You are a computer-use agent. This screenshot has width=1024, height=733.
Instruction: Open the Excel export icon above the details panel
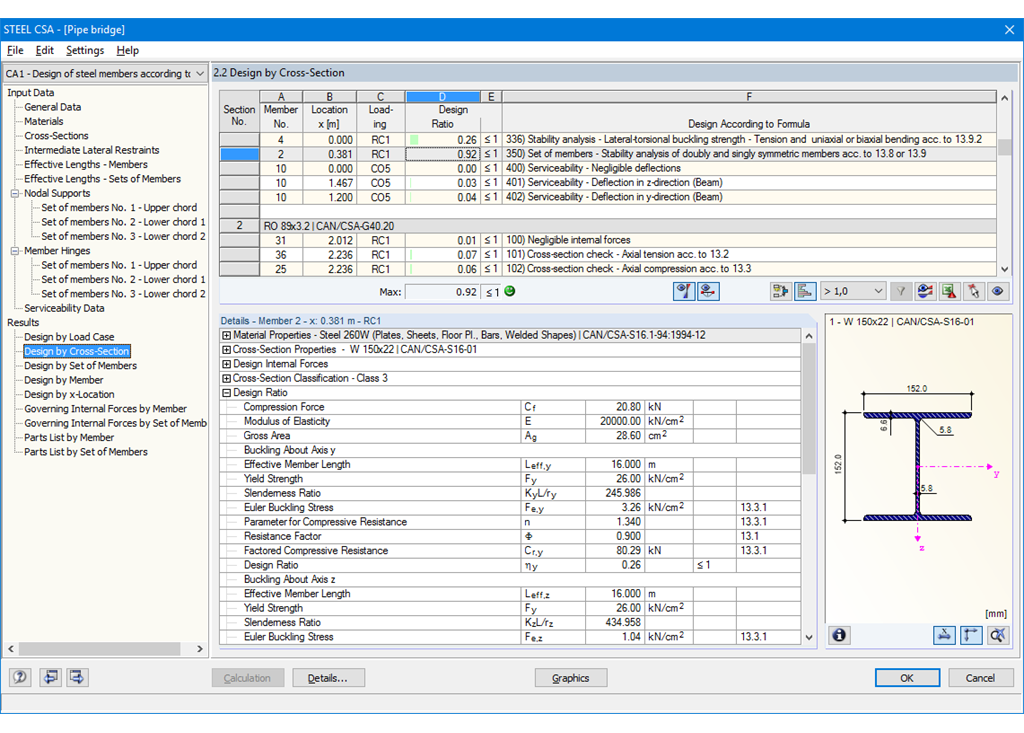coord(946,290)
